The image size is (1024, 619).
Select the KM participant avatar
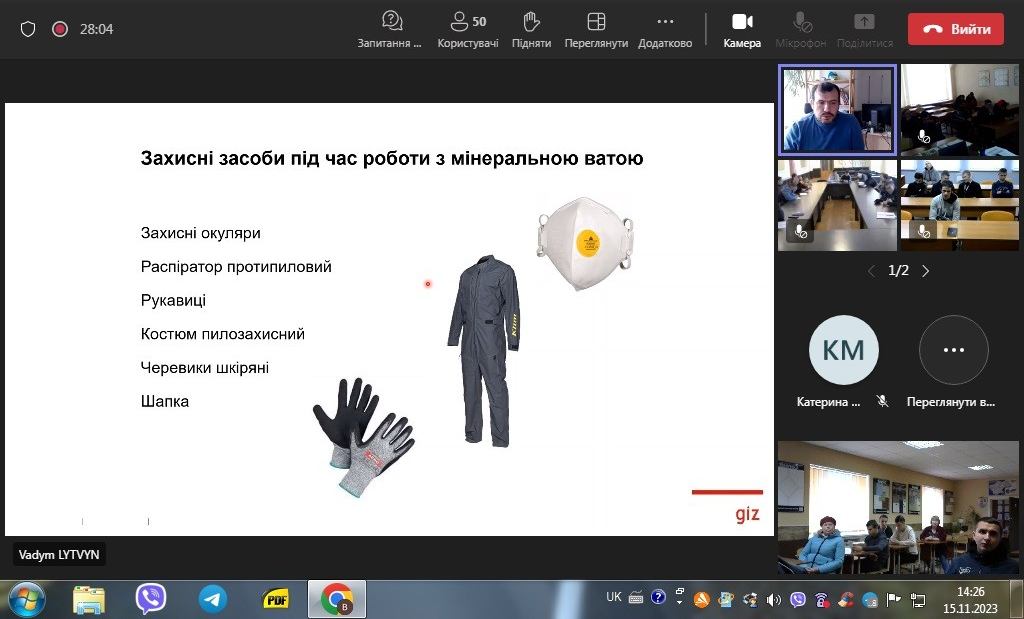[843, 350]
